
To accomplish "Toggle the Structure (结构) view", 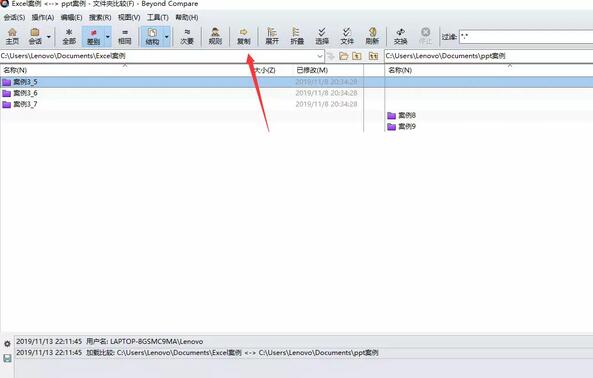I will click(152, 37).
